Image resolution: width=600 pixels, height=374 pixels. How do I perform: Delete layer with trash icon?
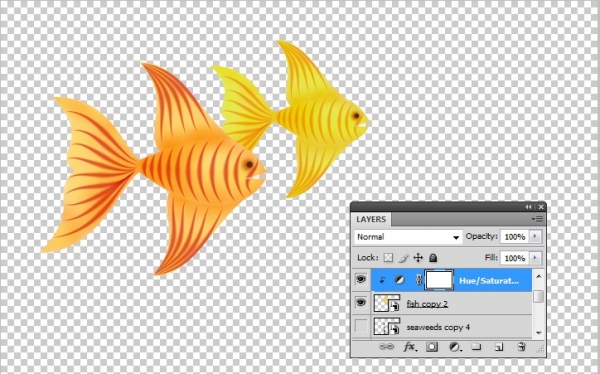point(521,347)
